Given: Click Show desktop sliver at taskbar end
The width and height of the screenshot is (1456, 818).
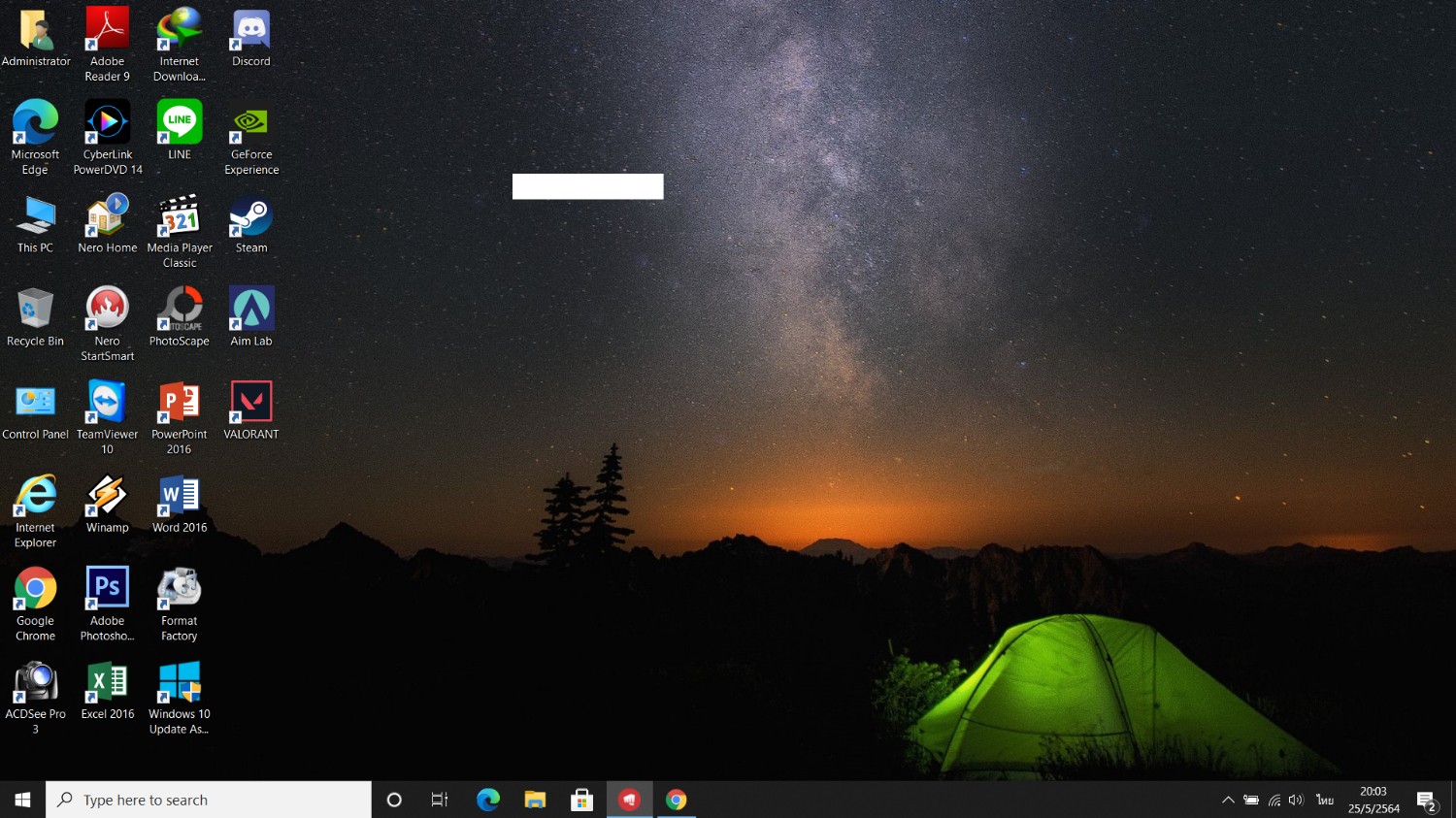Looking at the screenshot, I should coord(1452,800).
